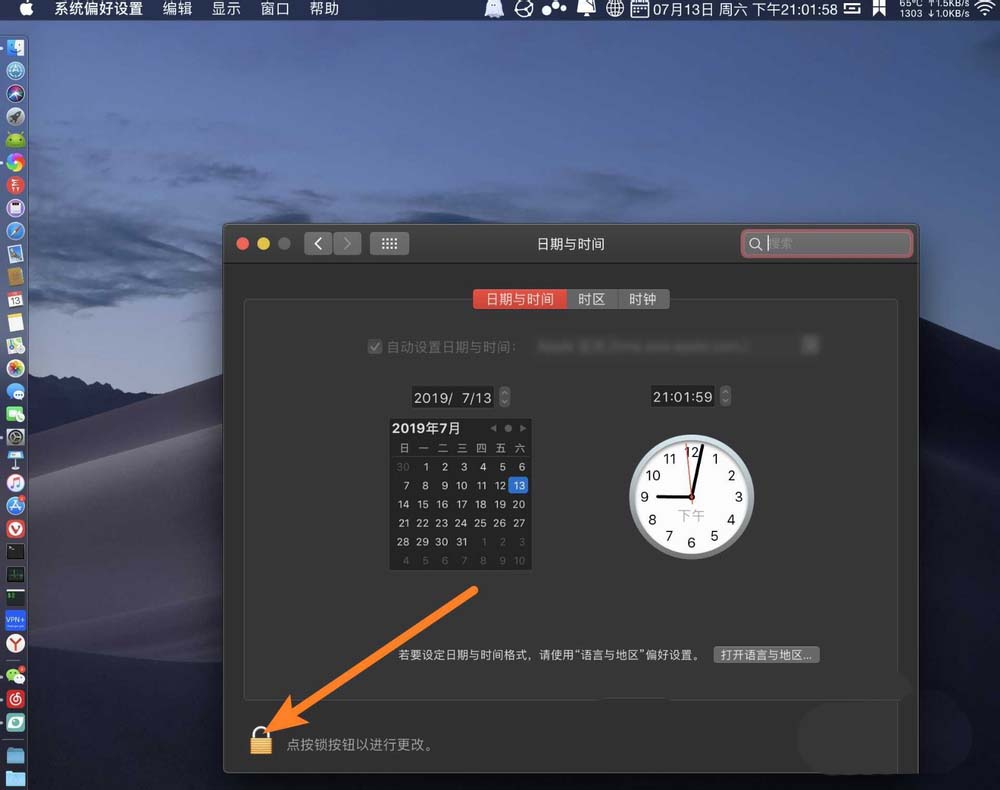
Task: Switch to the 时区 tab
Action: coord(591,298)
